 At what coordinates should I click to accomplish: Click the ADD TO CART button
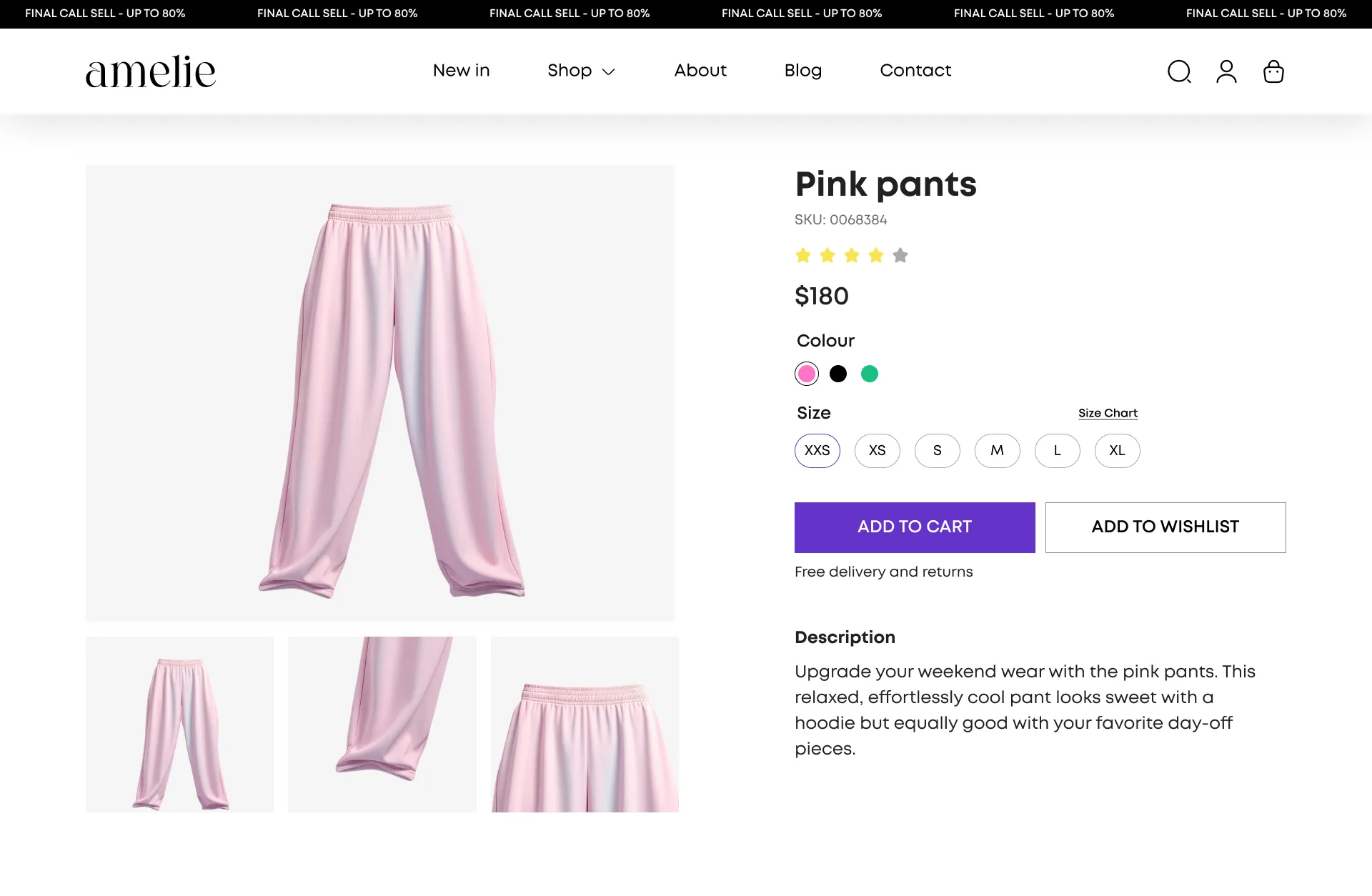point(915,527)
